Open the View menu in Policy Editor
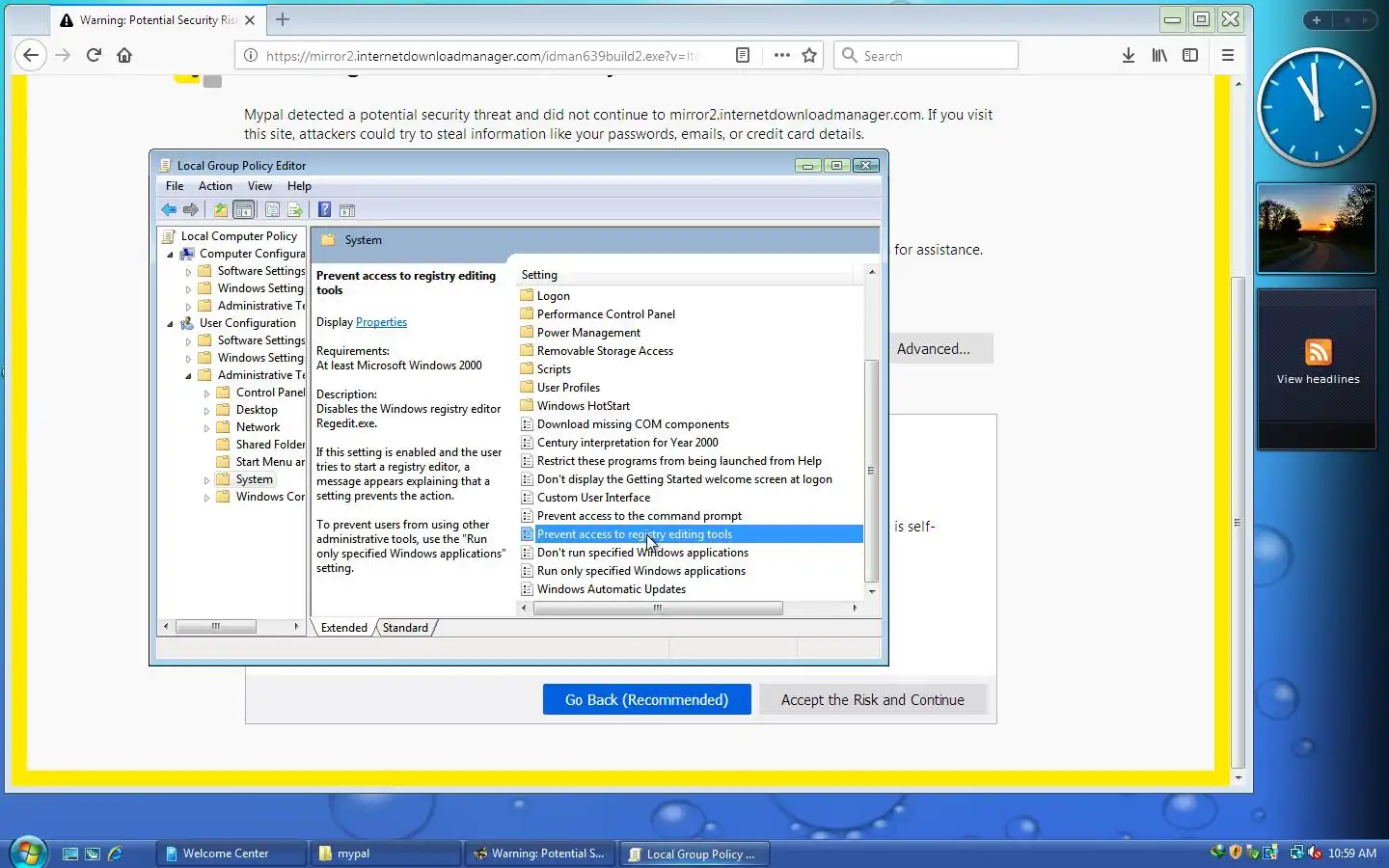This screenshot has height=868, width=1389. pos(259,186)
